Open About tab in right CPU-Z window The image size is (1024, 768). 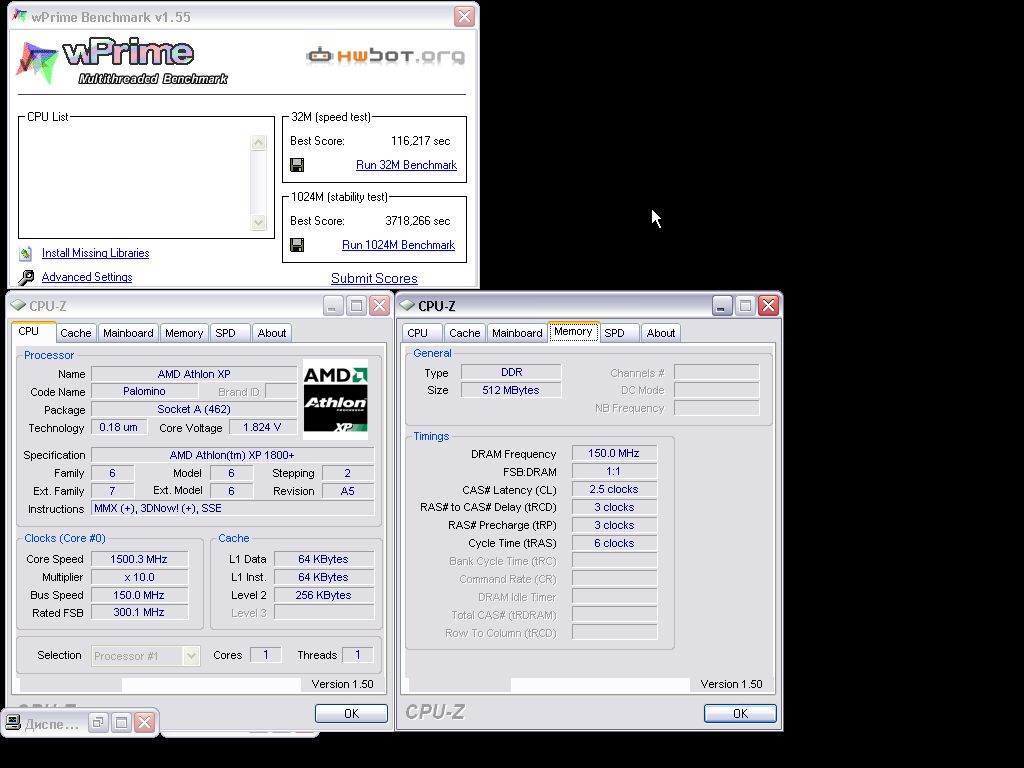[x=661, y=333]
